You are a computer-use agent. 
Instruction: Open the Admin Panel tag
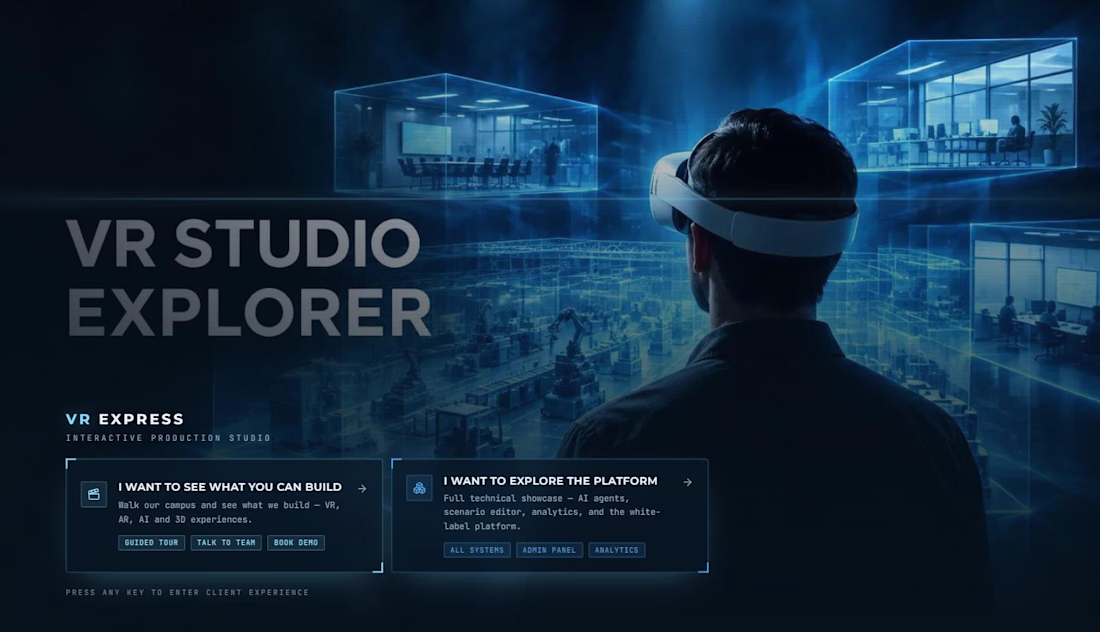549,550
